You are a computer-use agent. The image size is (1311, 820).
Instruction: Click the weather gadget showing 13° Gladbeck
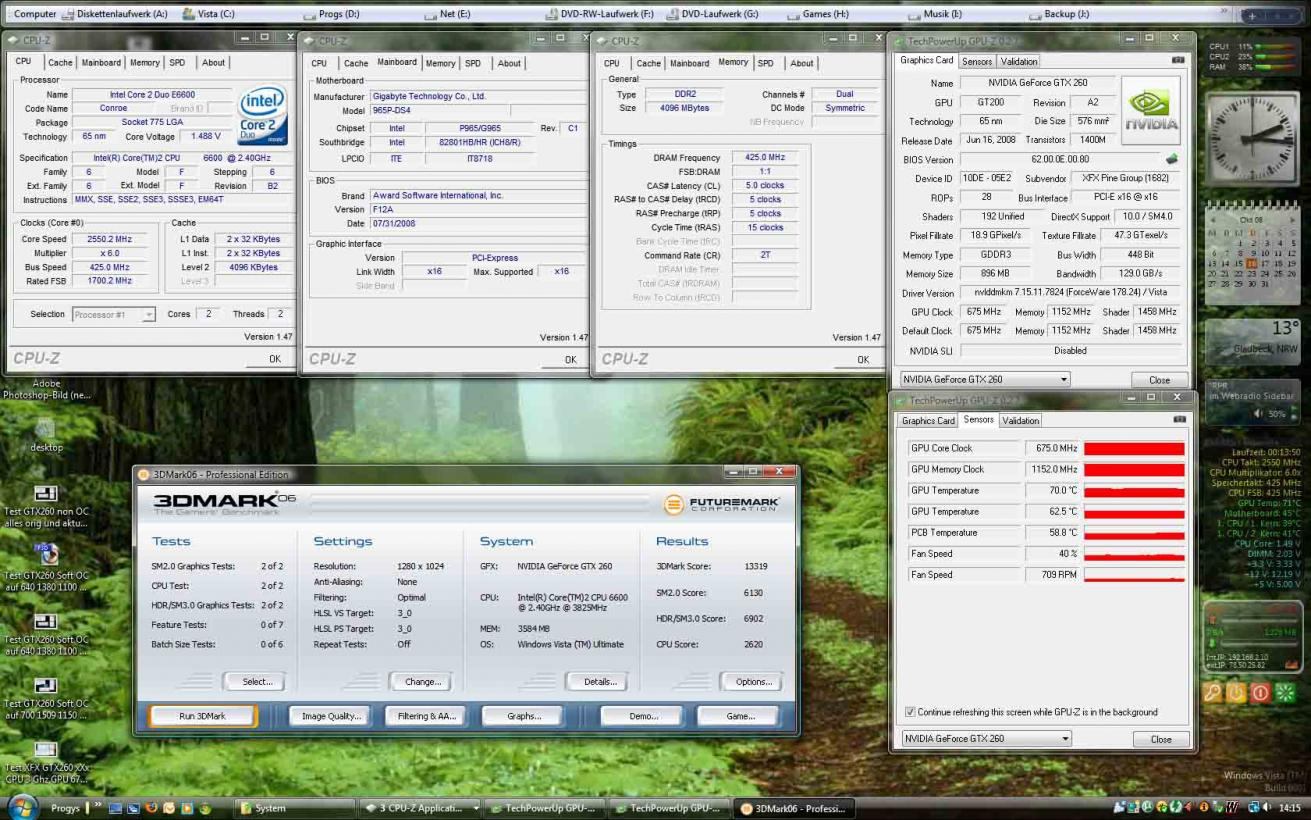pos(1254,341)
